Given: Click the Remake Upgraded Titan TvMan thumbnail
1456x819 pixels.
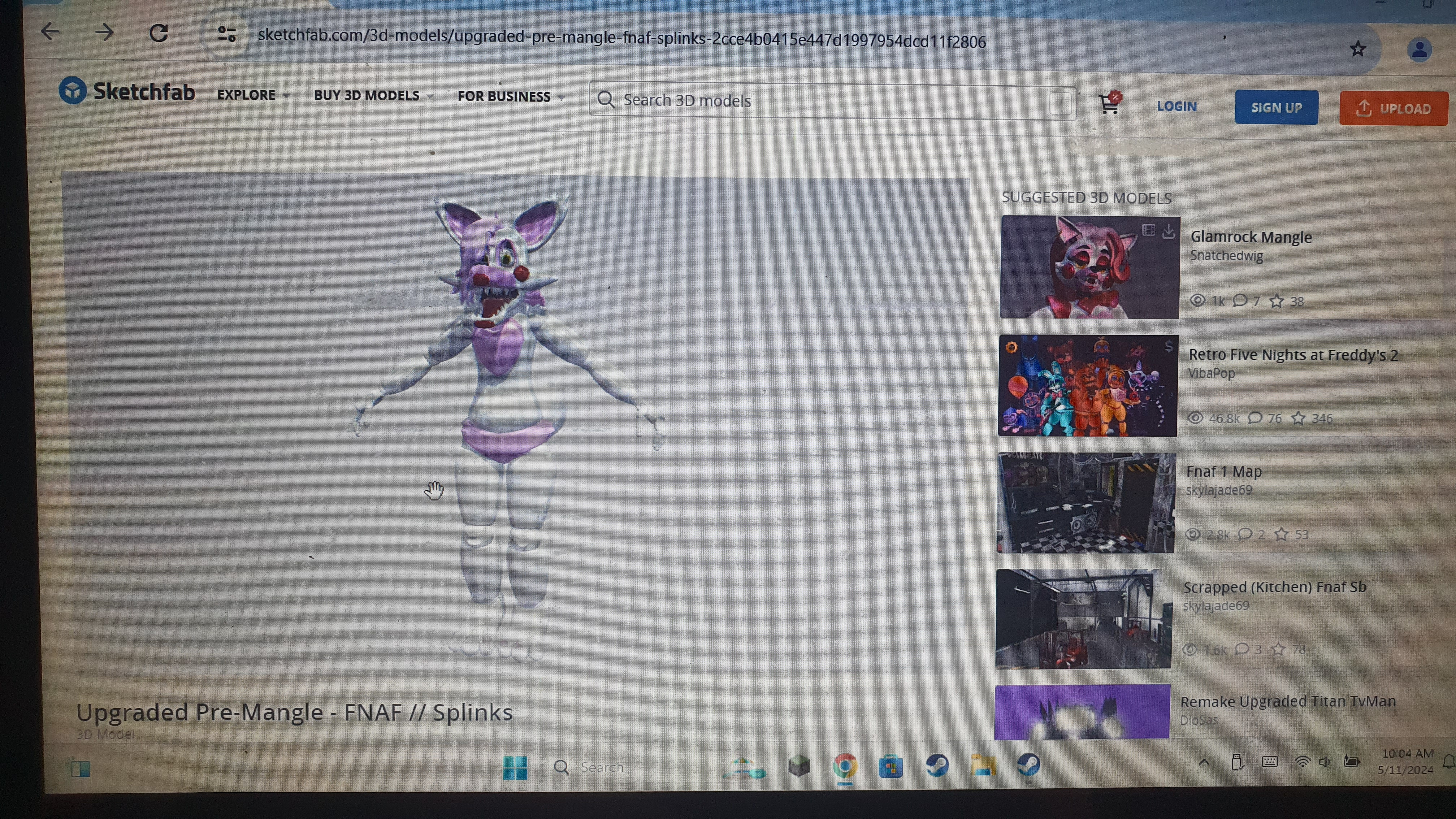Looking at the screenshot, I should pyautogui.click(x=1082, y=712).
